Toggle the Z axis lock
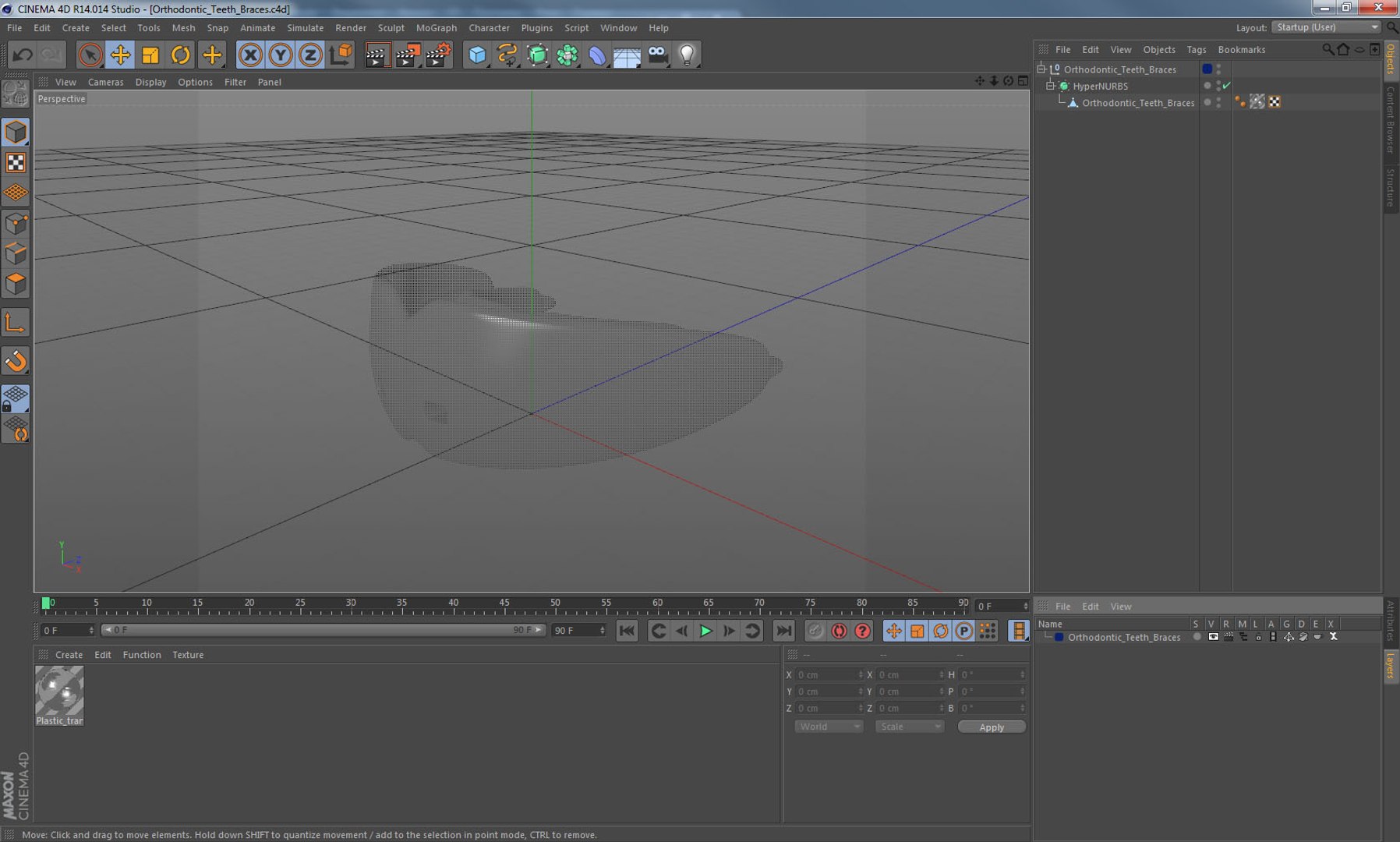The width and height of the screenshot is (1400, 842). point(310,55)
